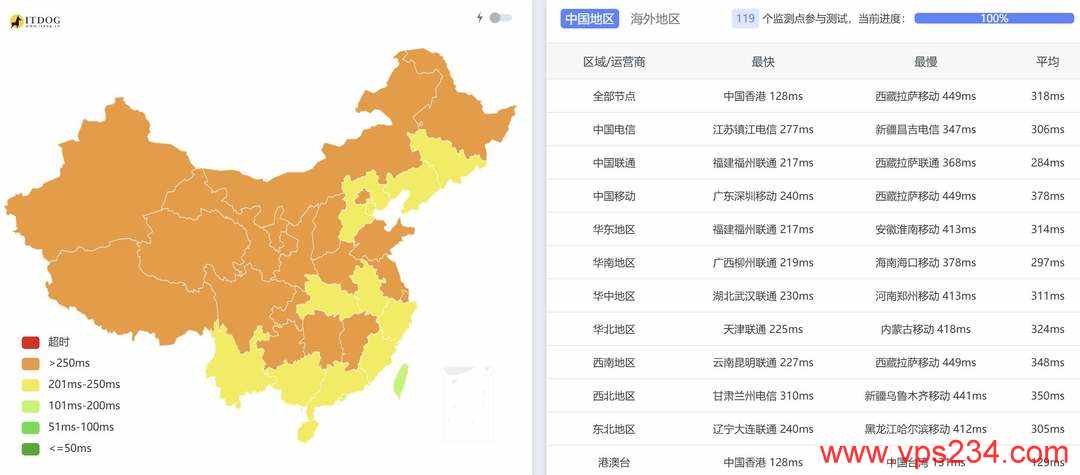Click the ITDOG logo
Screen dimensions: 1080x475
(34, 22)
